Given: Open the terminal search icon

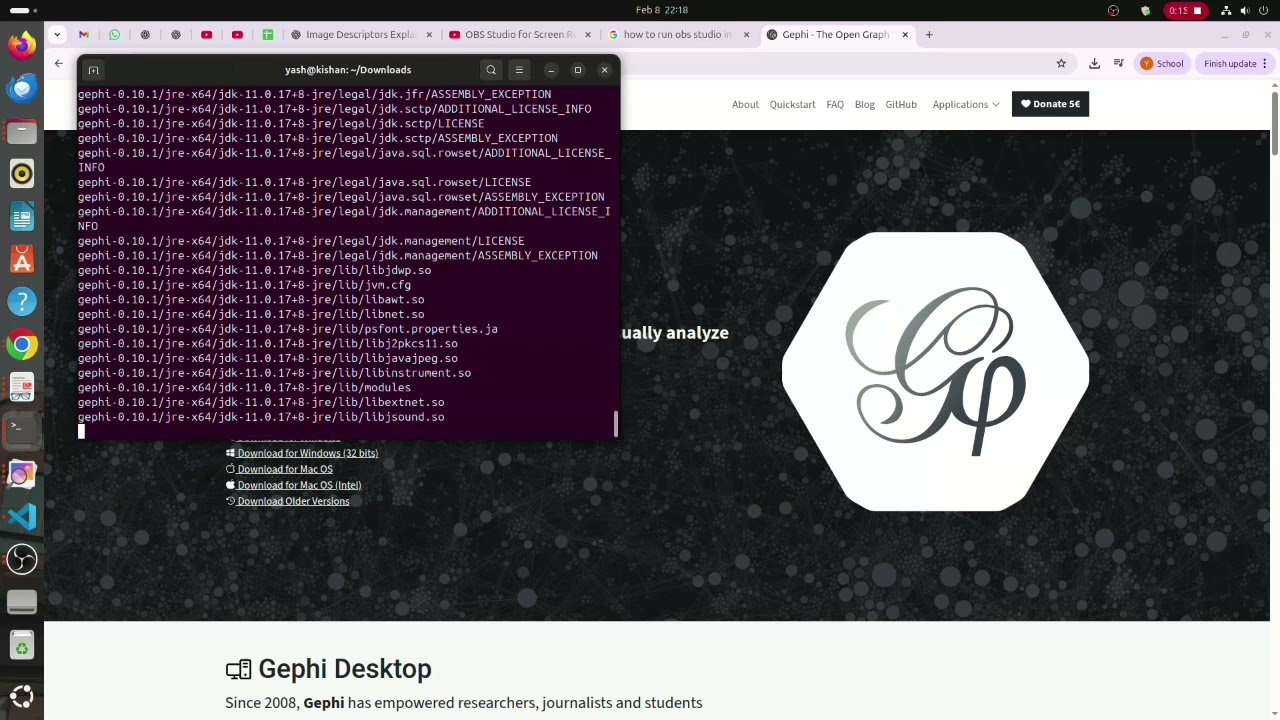Looking at the screenshot, I should [x=491, y=70].
